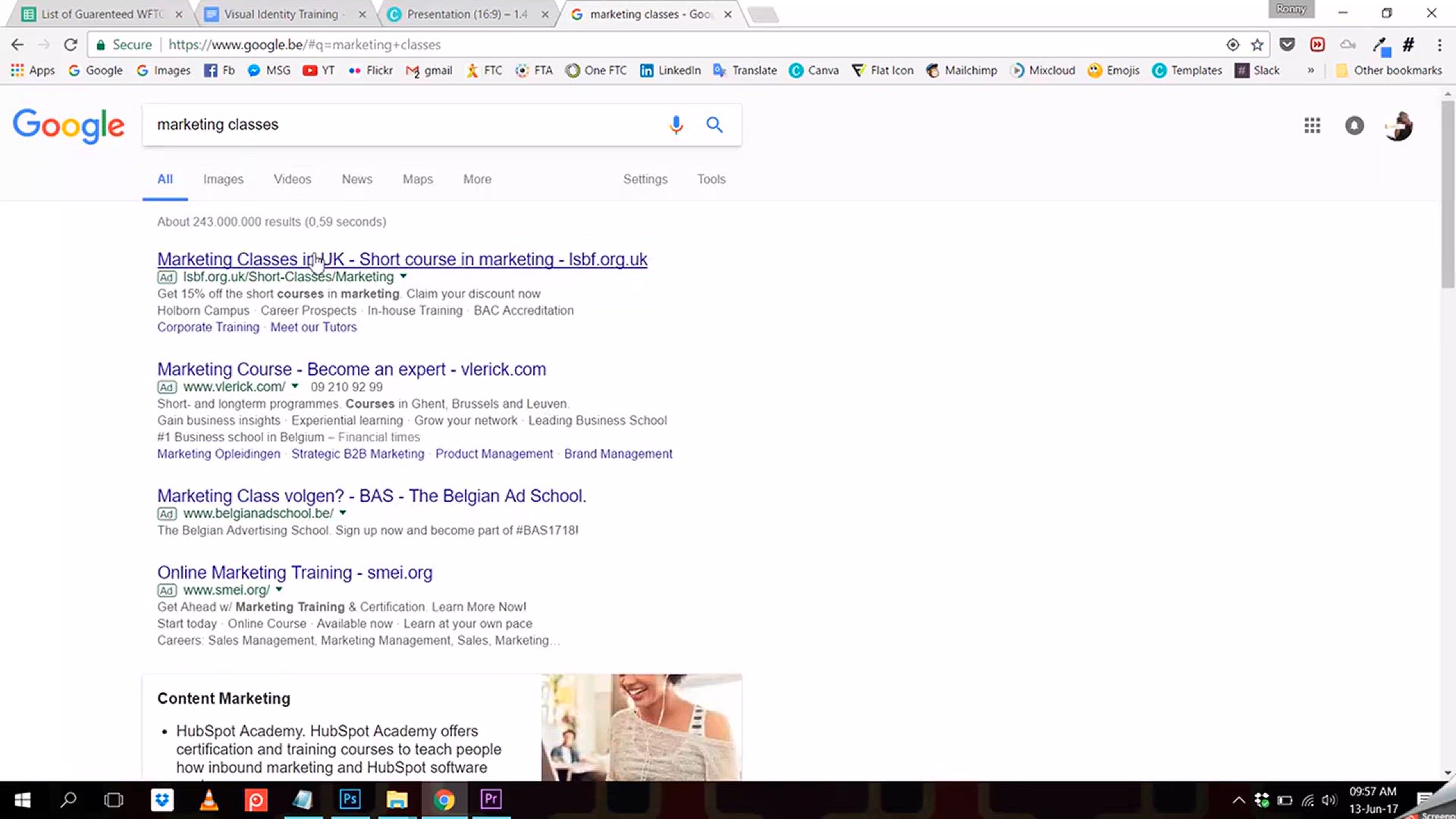Image resolution: width=1456 pixels, height=819 pixels.
Task: Open YT YouTube bookmark
Action: tap(318, 71)
